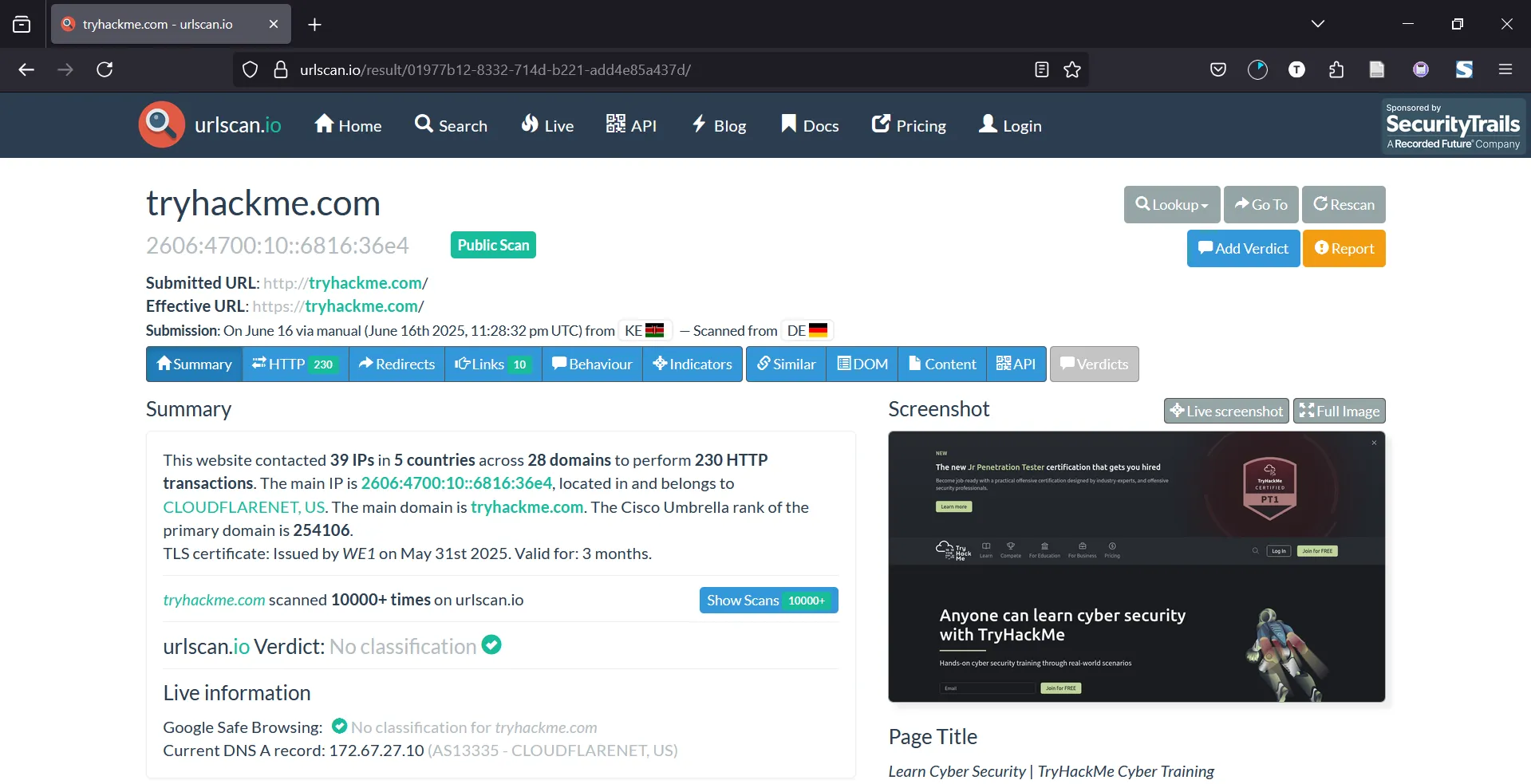Viewport: 1531px width, 784px height.
Task: Open Blog in the navigation bar
Action: click(719, 125)
